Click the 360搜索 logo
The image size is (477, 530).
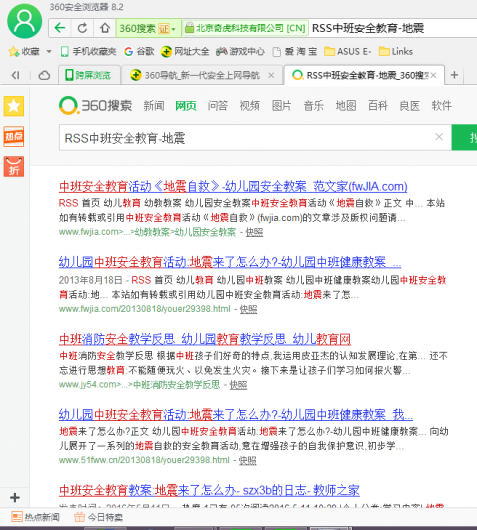pos(96,105)
